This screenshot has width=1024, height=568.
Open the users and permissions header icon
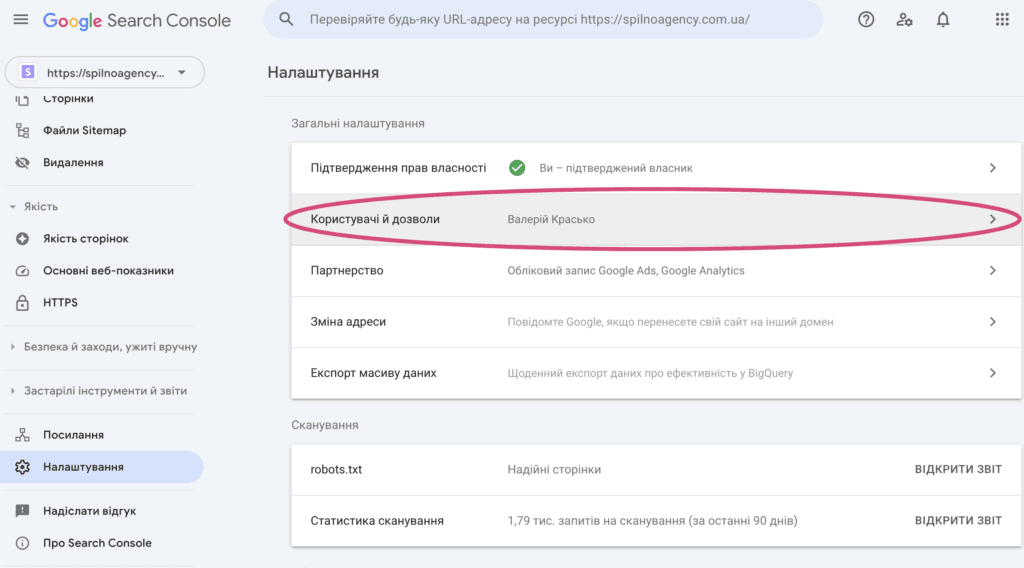coord(904,20)
